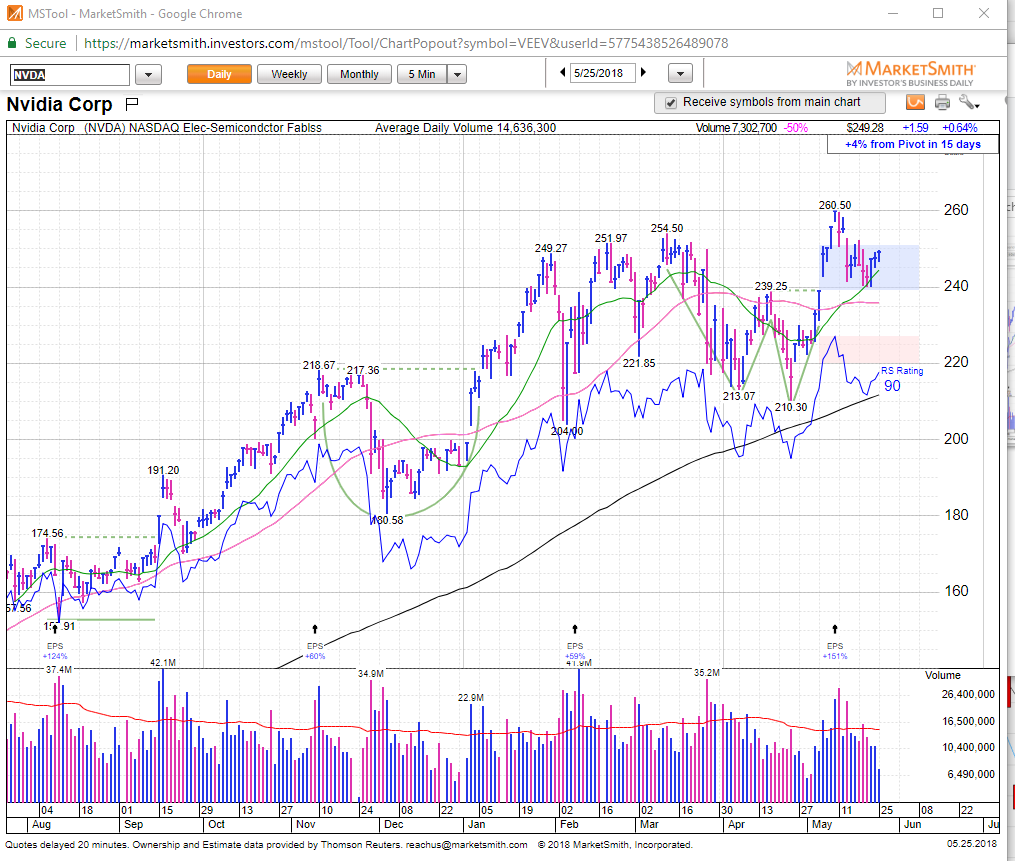1015x861 pixels.
Task: Click the Secure padlock icon in the address bar
Action: pyautogui.click(x=12, y=43)
